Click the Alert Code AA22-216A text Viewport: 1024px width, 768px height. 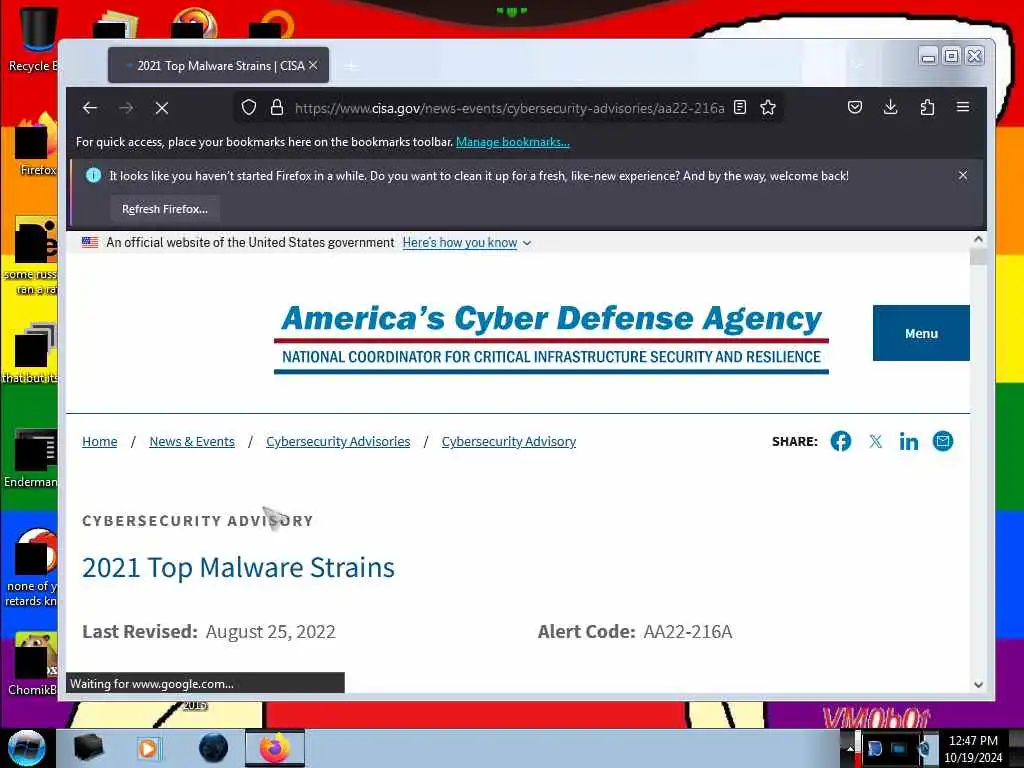coord(635,632)
